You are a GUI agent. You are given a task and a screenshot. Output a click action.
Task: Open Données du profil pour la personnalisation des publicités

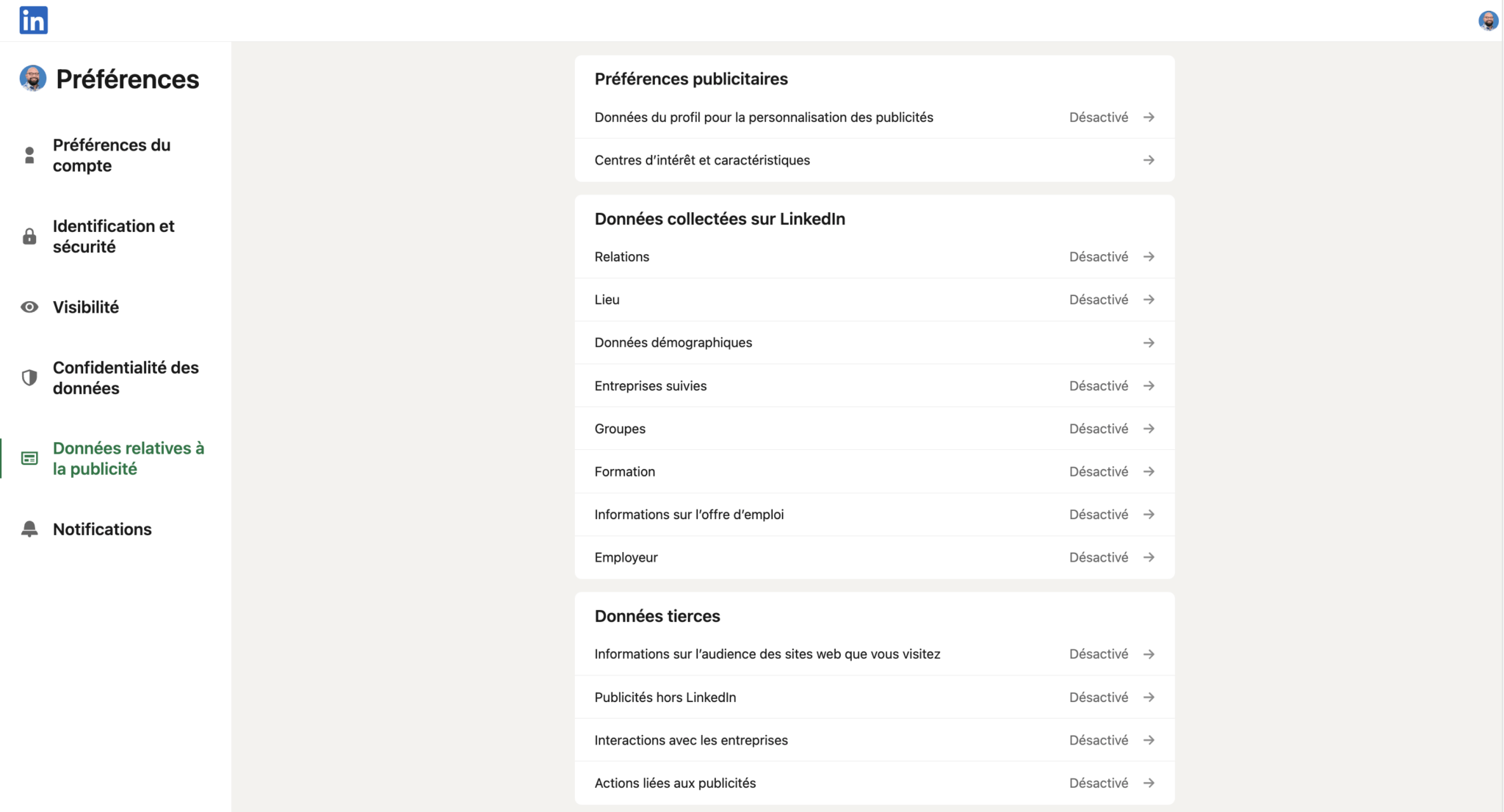(x=875, y=117)
